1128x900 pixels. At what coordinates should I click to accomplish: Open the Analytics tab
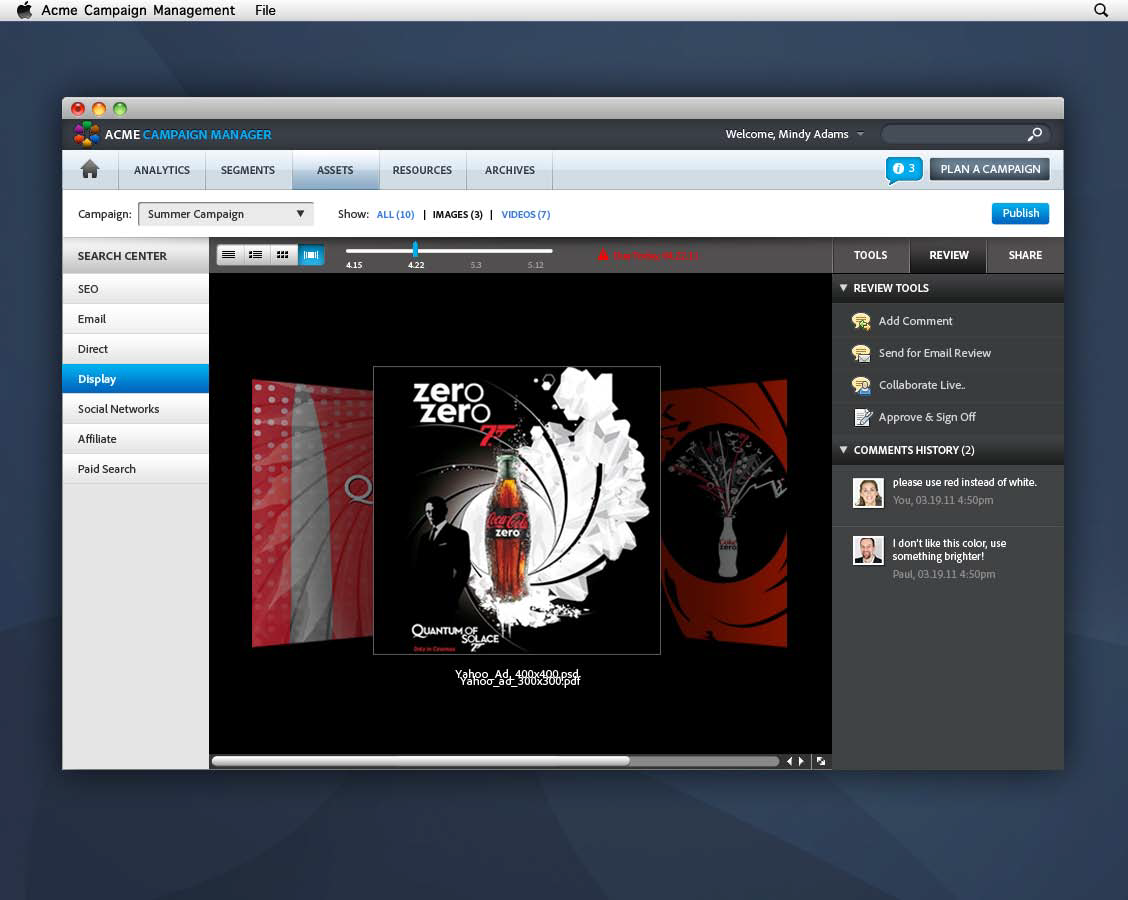point(162,170)
